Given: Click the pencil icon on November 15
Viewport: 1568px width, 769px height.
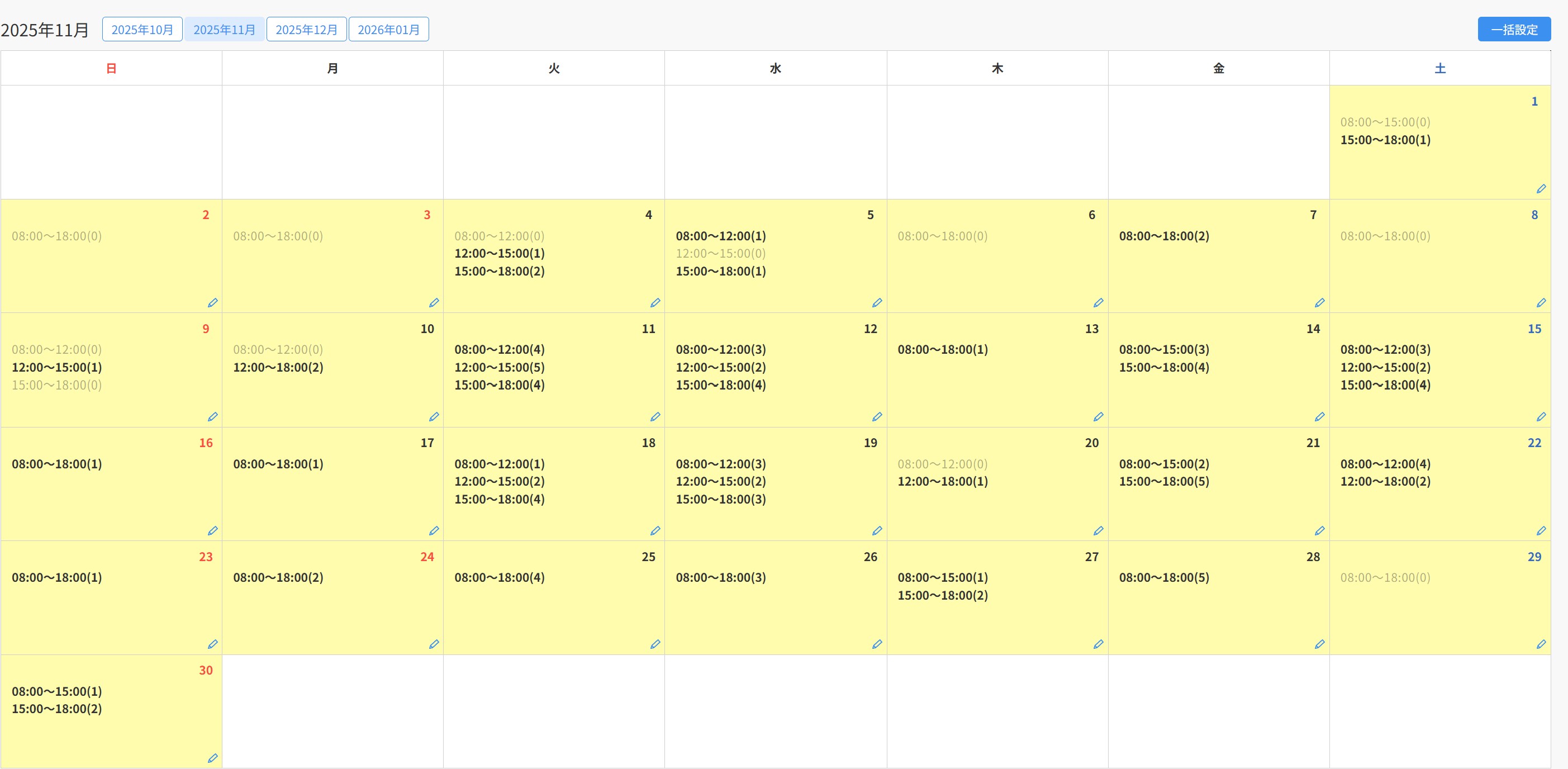Looking at the screenshot, I should tap(1541, 416).
